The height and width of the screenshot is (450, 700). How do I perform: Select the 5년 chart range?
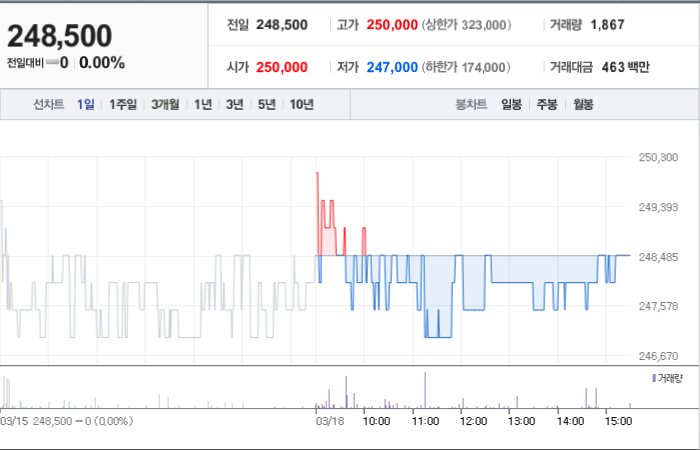pyautogui.click(x=267, y=104)
